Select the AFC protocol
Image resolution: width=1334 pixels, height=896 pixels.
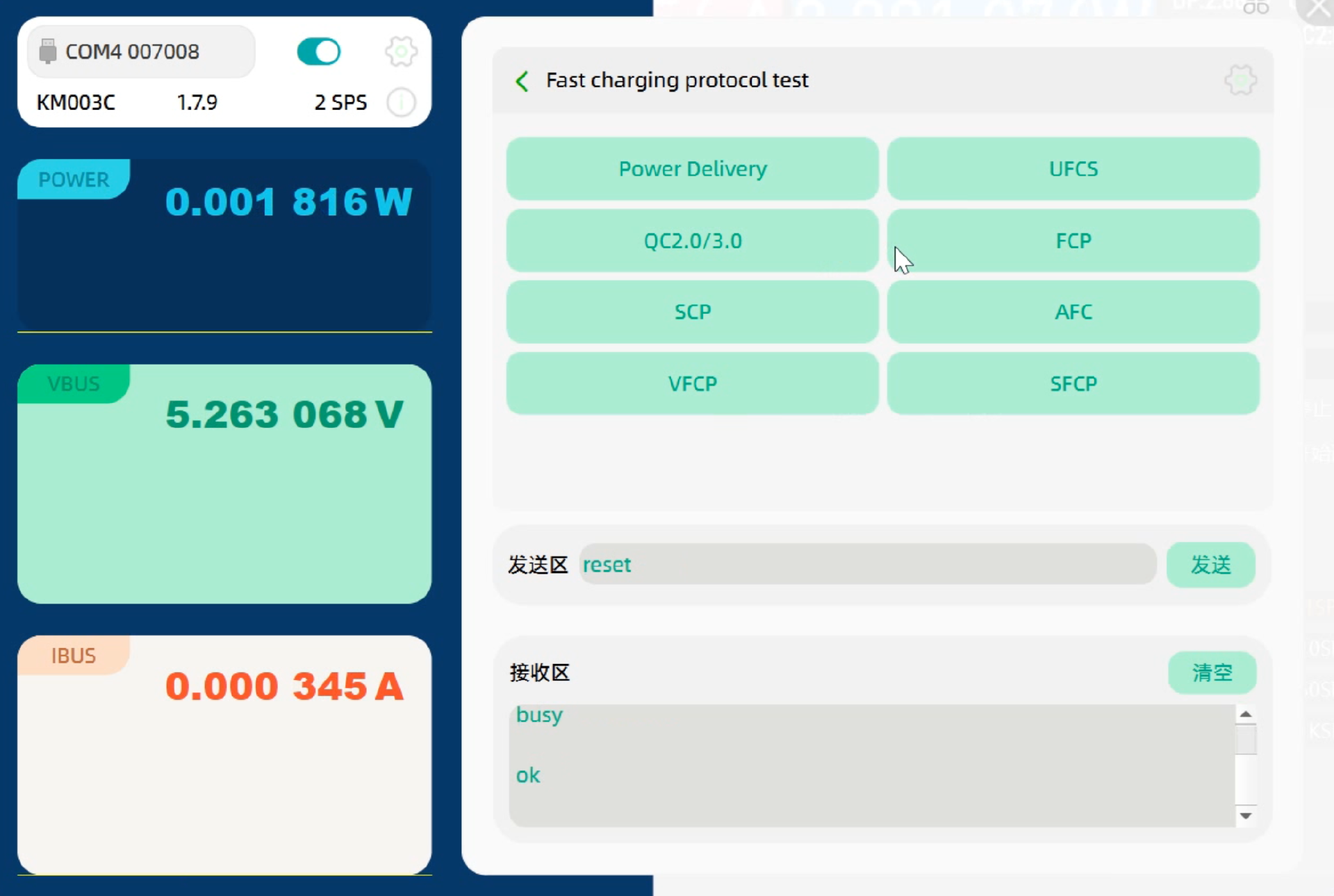(x=1073, y=312)
